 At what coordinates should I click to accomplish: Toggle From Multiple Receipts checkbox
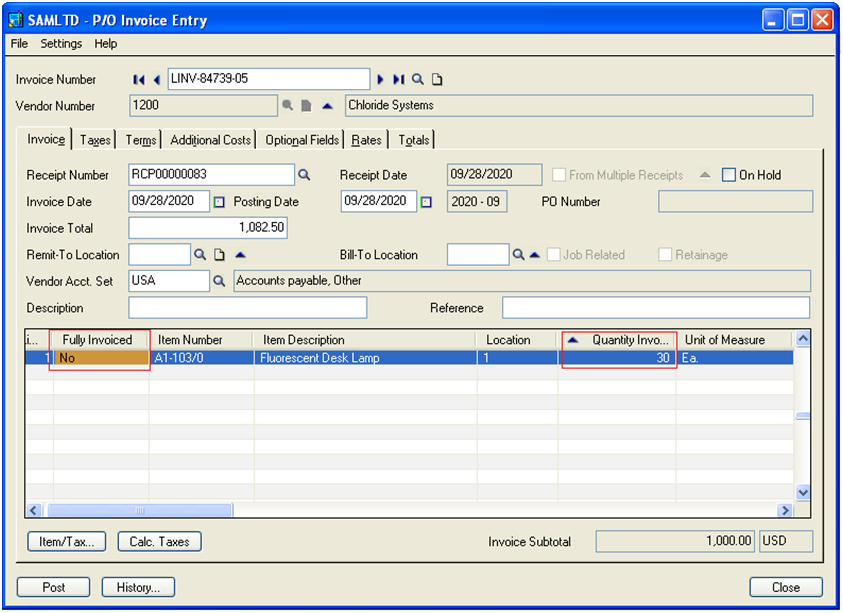(x=559, y=175)
